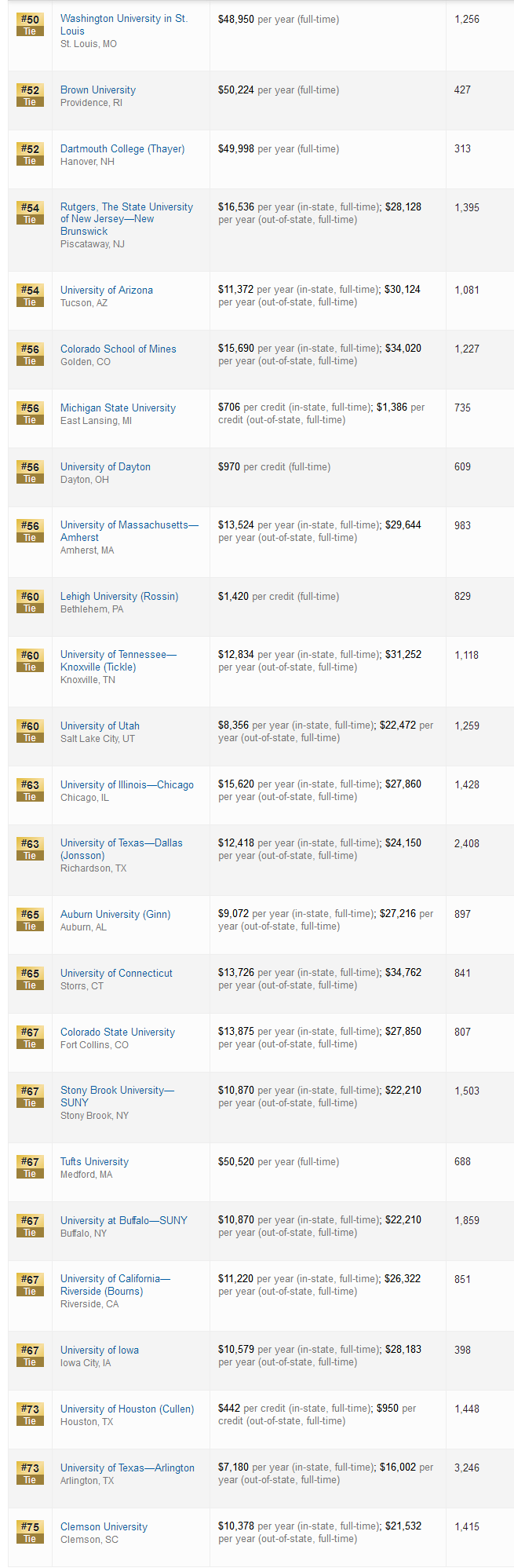Open Auburn University (Ginn) link

tap(115, 914)
